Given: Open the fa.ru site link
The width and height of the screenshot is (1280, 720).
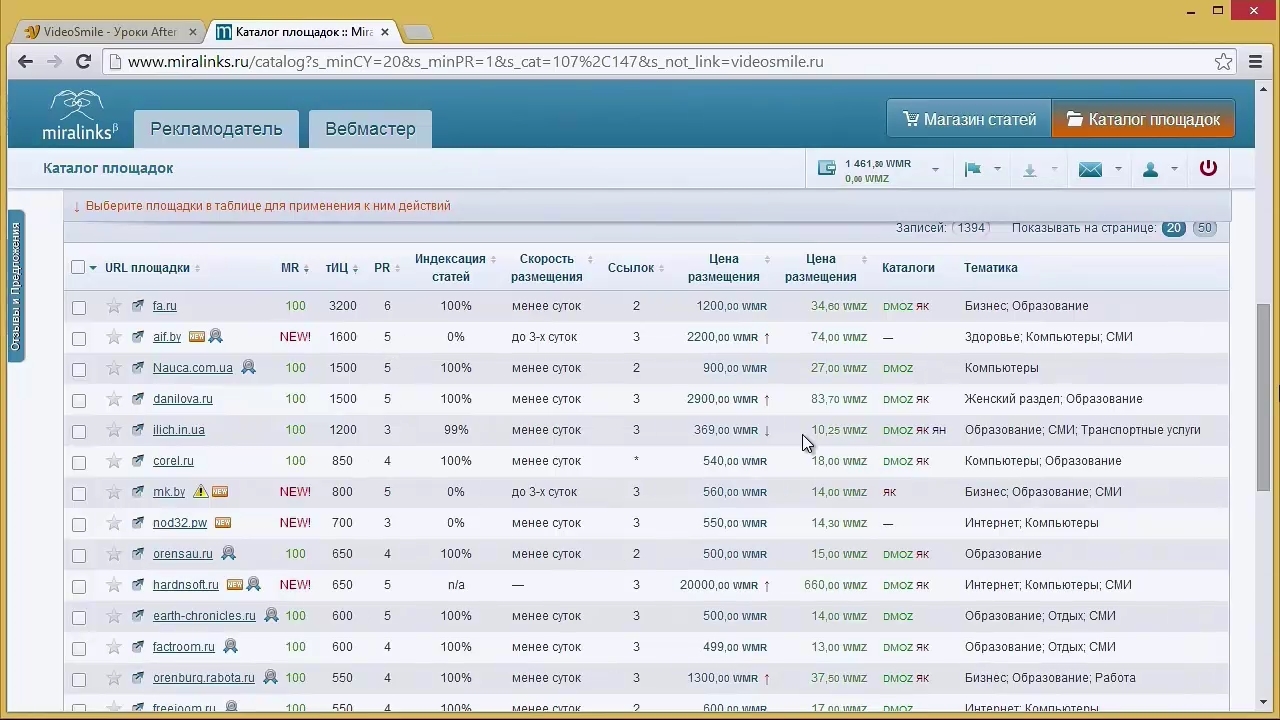Looking at the screenshot, I should click(x=164, y=306).
